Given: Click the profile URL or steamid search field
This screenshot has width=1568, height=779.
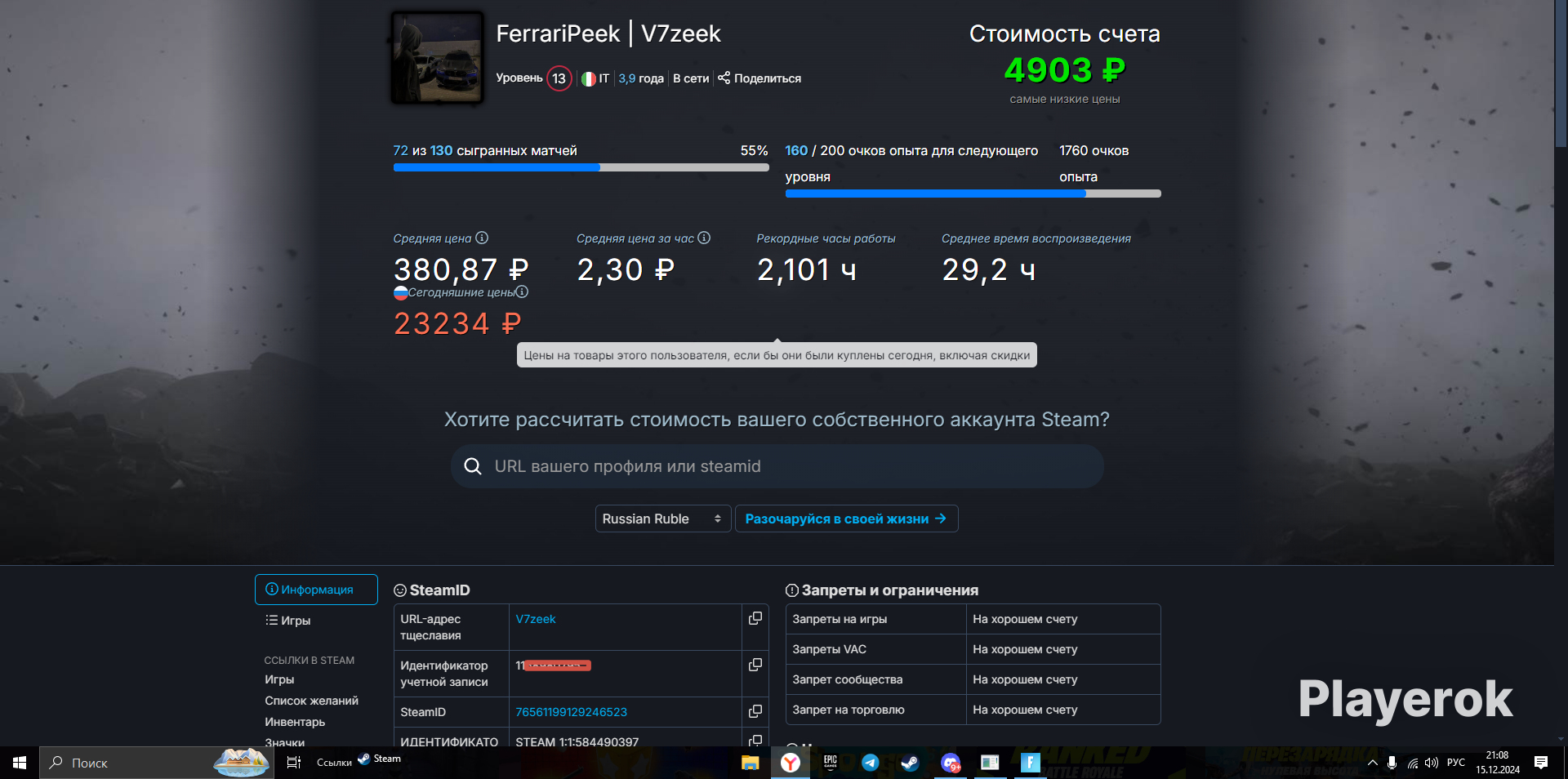Looking at the screenshot, I should click(777, 466).
